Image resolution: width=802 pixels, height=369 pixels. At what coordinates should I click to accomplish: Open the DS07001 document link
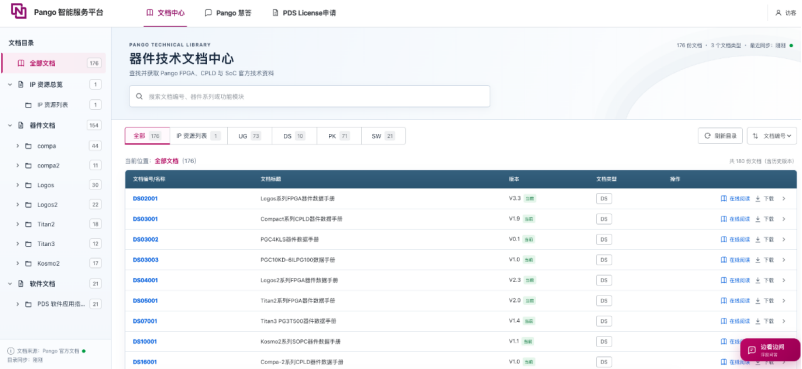pos(145,321)
